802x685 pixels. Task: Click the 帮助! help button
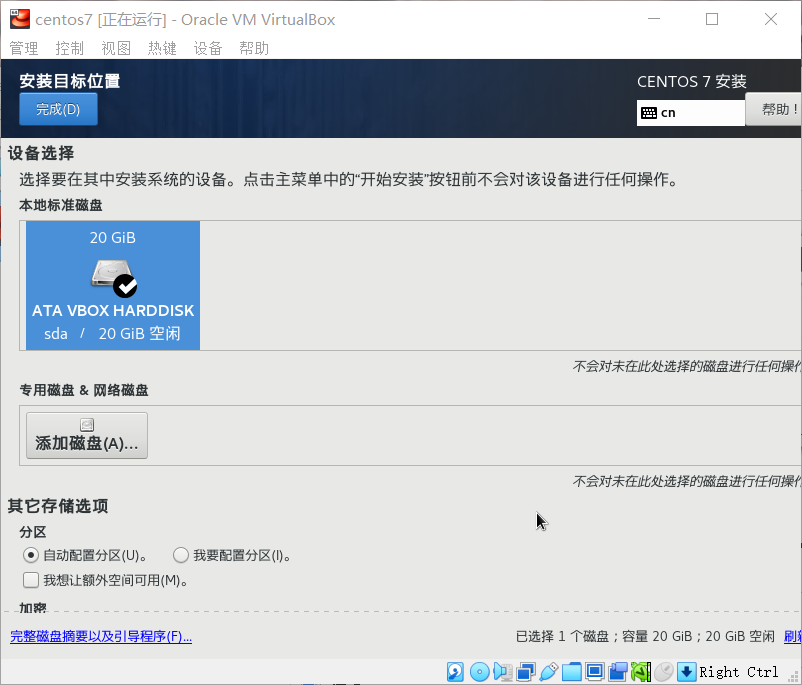[773, 109]
